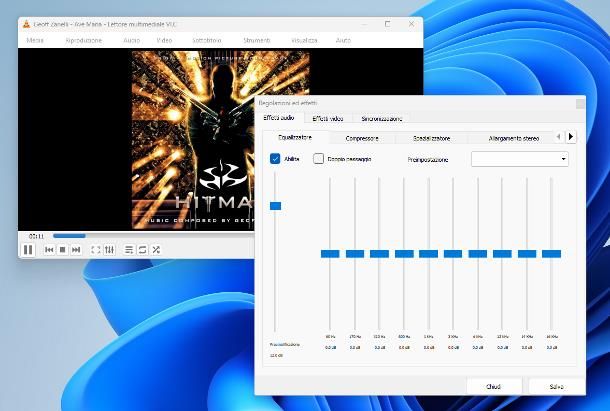Image resolution: width=610 pixels, height=411 pixels.
Task: Click the 3 KHz band slider handle
Action: tap(453, 254)
